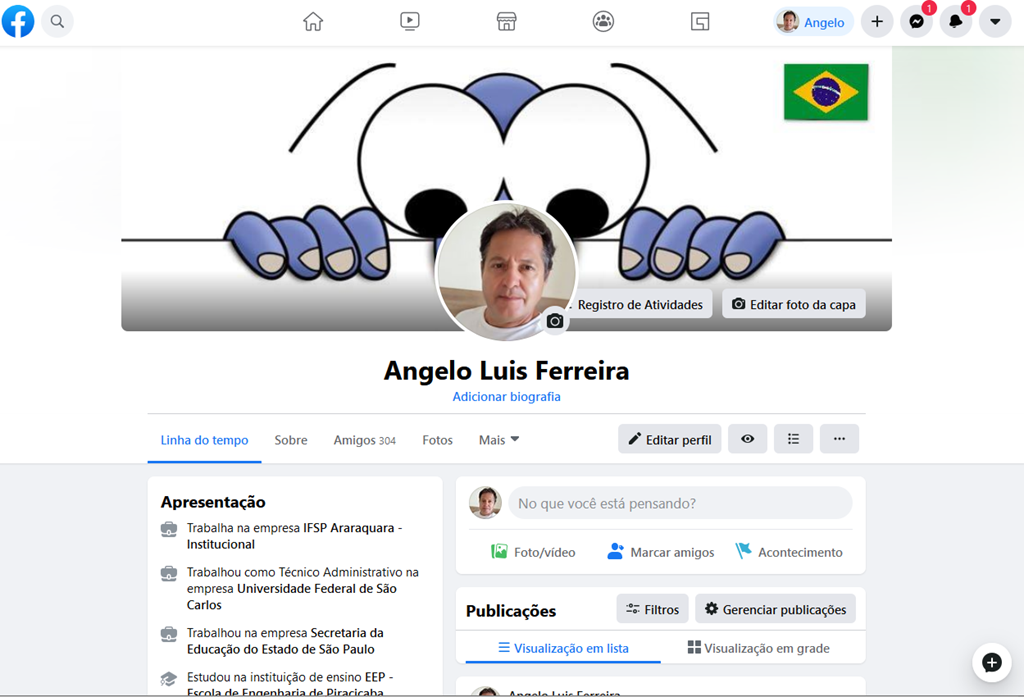
Task: Open Registro de Atividades
Action: pos(639,304)
